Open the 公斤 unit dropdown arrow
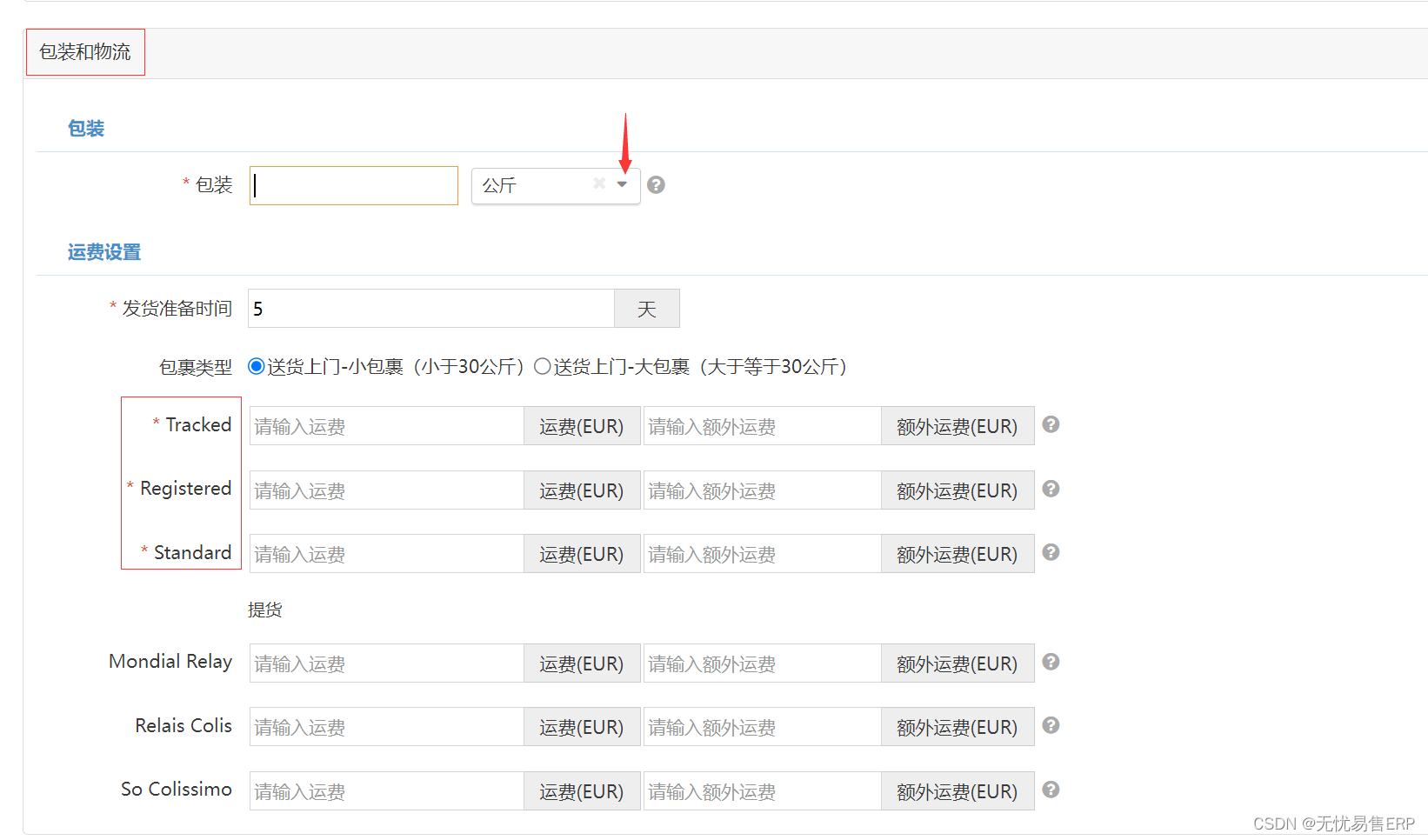 click(x=622, y=184)
